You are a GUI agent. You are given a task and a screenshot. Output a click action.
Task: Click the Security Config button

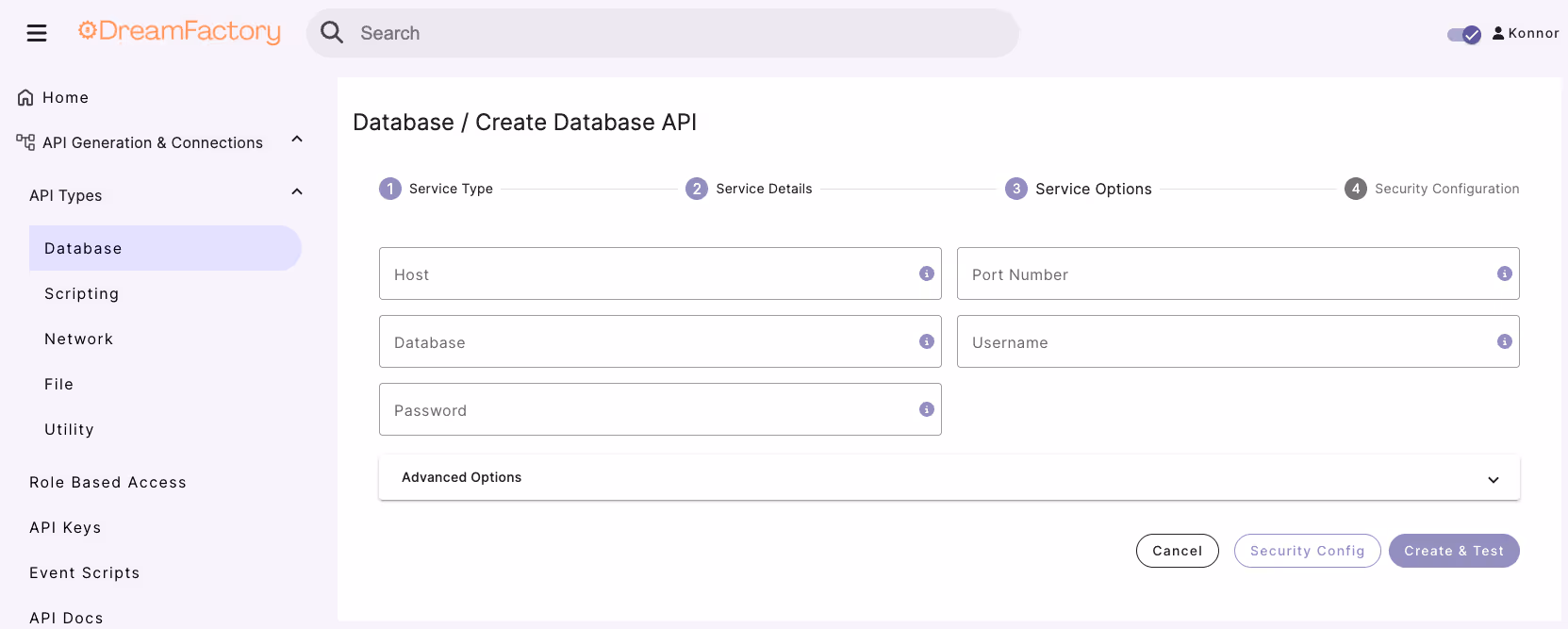1308,551
